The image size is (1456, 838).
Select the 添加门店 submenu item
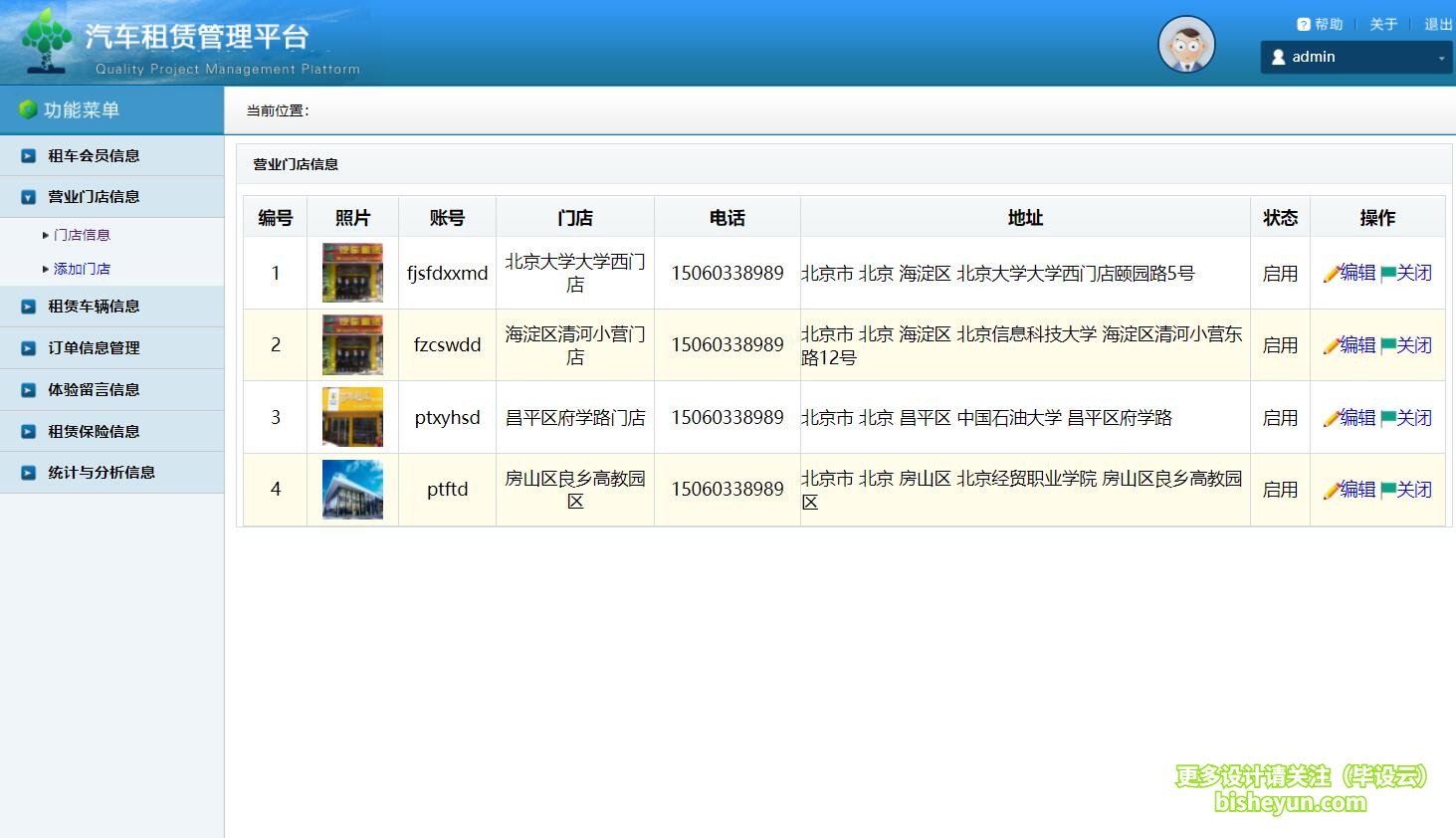(82, 269)
